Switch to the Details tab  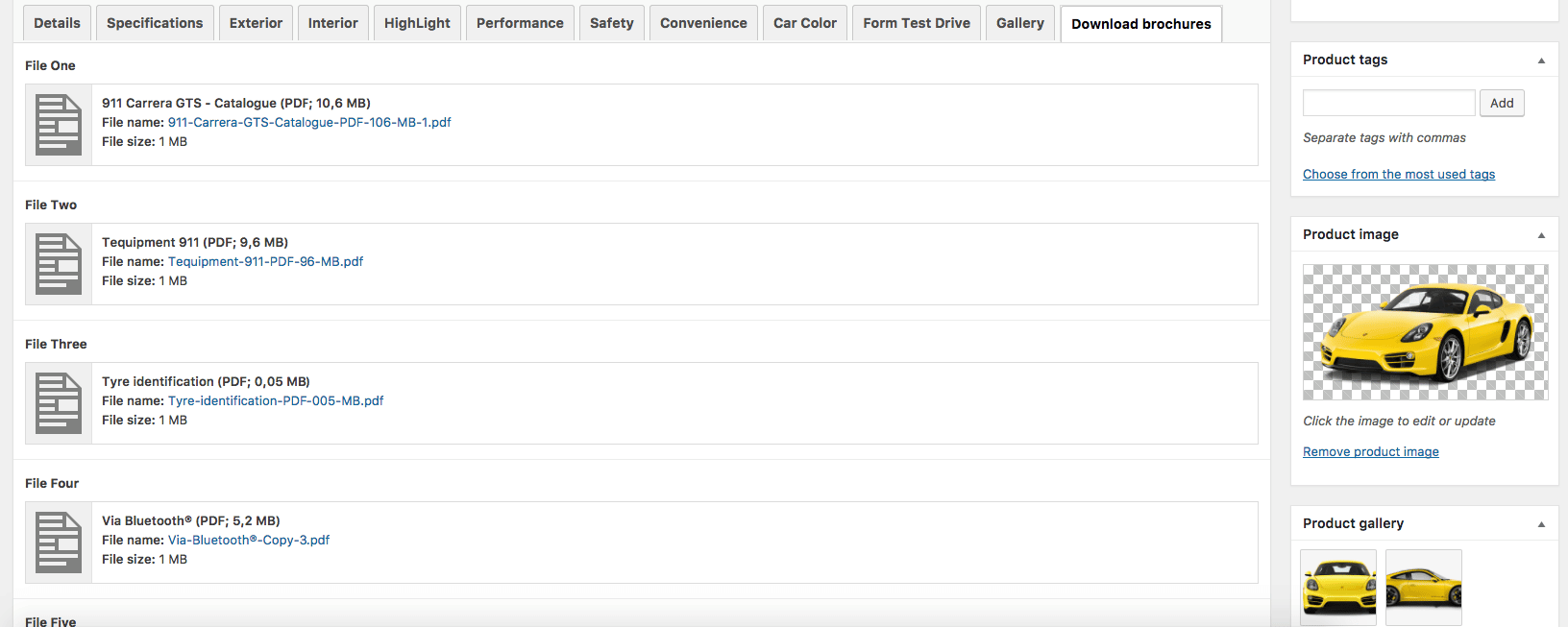pos(57,23)
